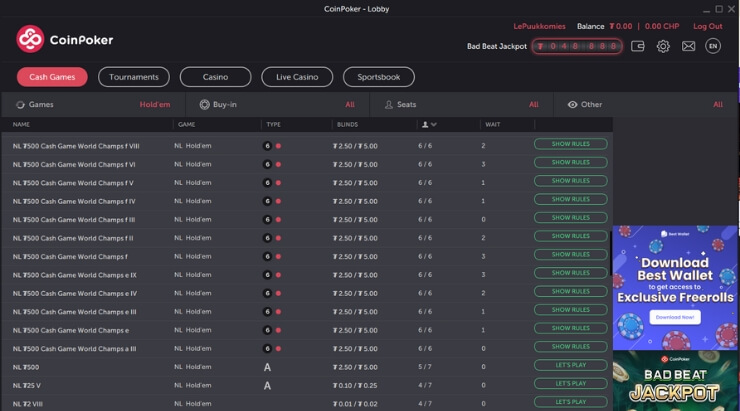
Task: Open Seats All filter dropdown
Action: 534,105
